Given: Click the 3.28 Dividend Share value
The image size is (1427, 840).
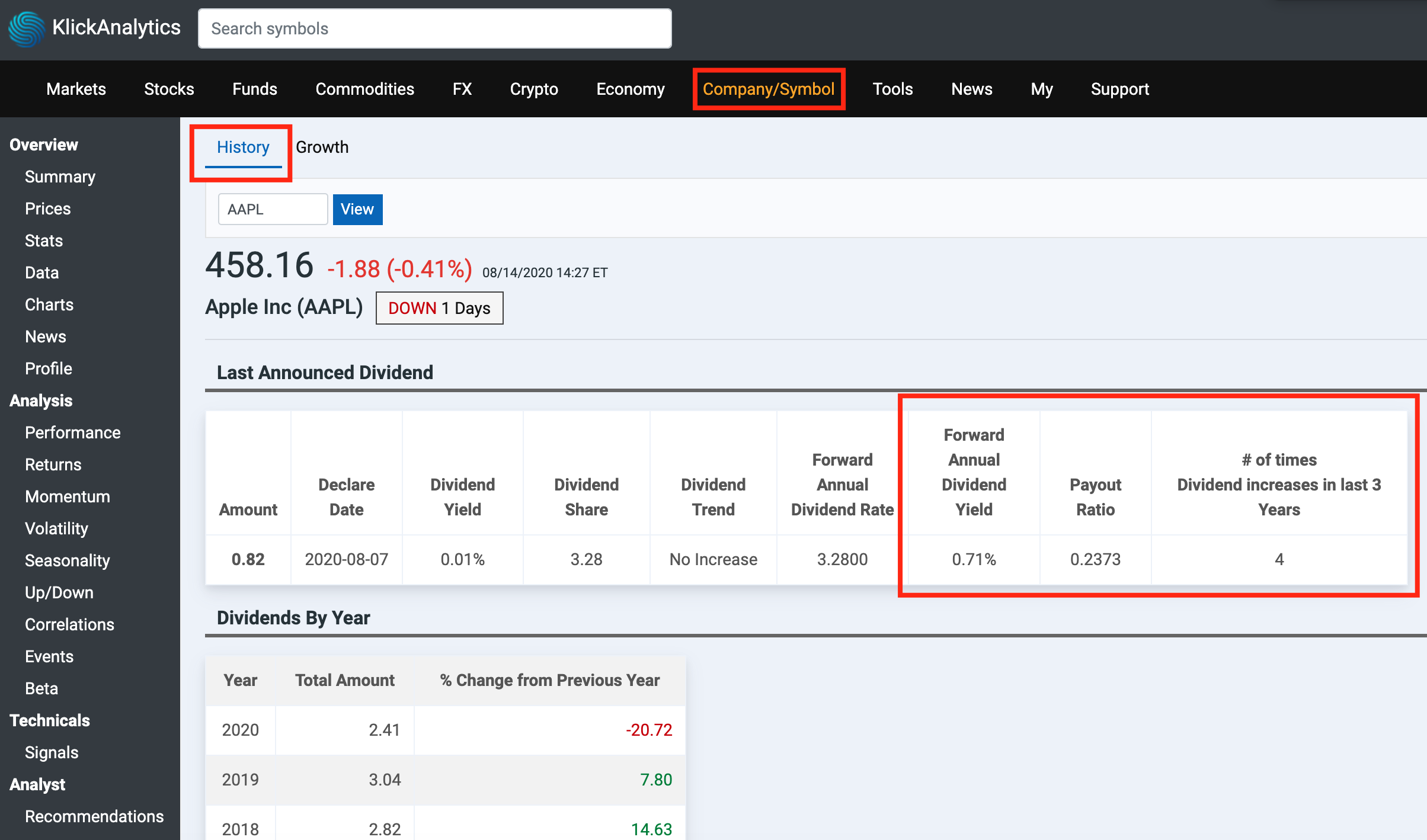Looking at the screenshot, I should [x=586, y=559].
